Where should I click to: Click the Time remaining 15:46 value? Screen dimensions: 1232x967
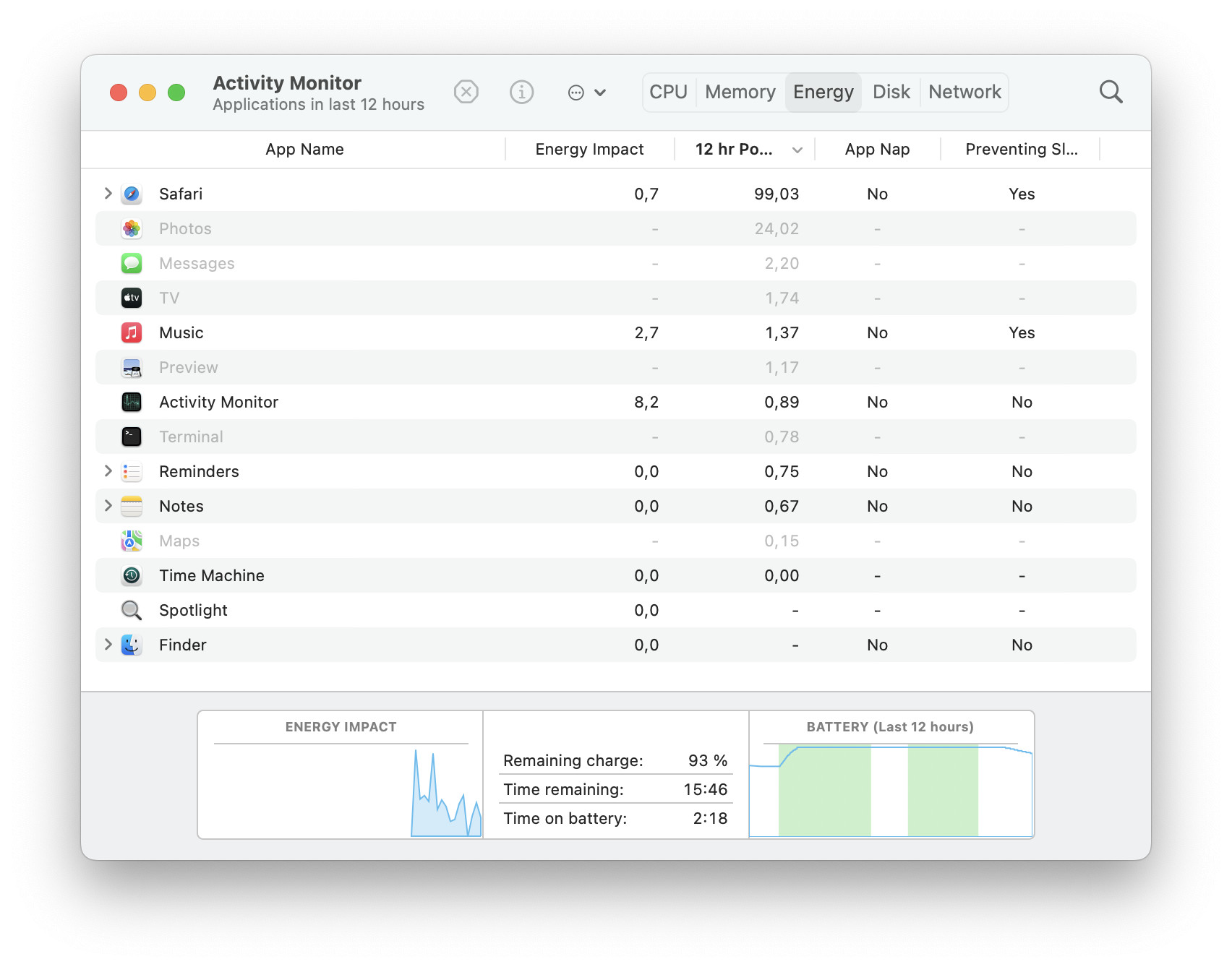706,789
